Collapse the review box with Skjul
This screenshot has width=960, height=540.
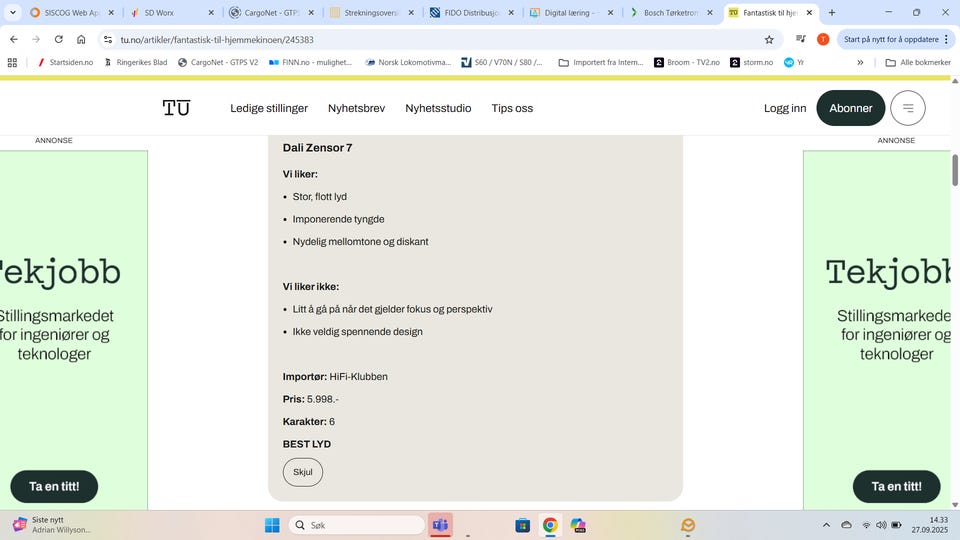(302, 472)
